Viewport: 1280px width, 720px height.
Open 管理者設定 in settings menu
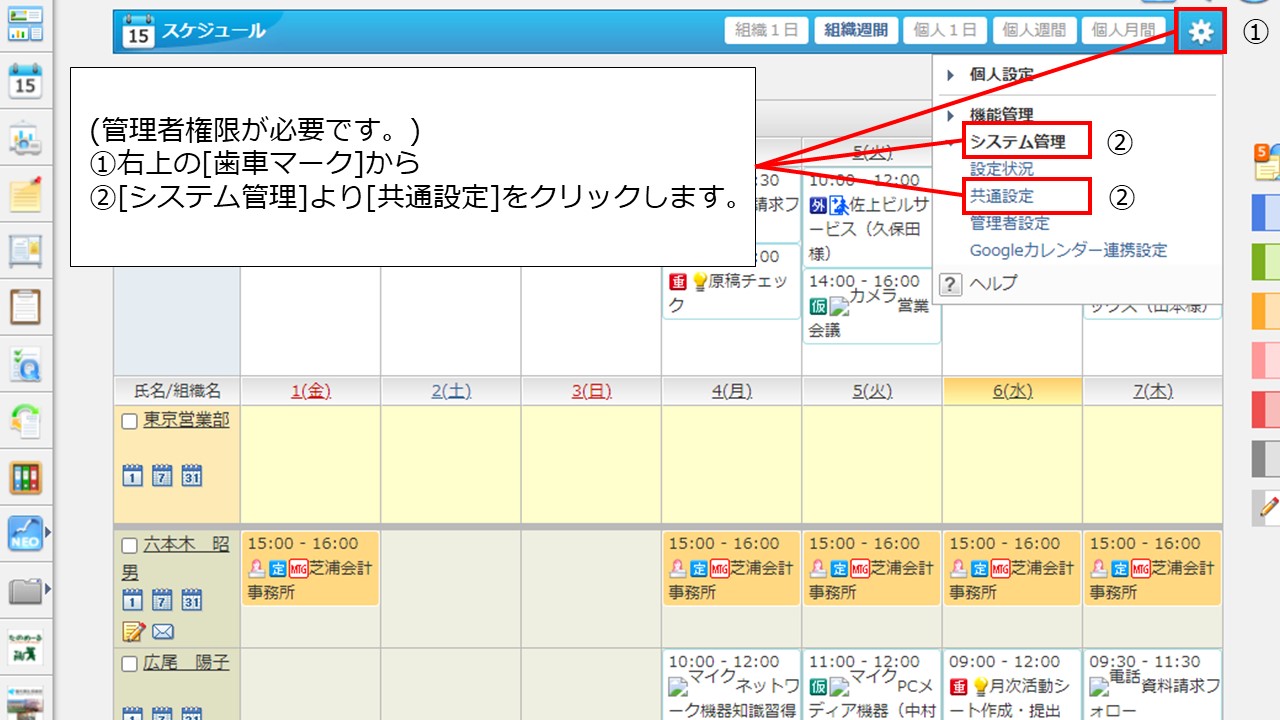1010,223
